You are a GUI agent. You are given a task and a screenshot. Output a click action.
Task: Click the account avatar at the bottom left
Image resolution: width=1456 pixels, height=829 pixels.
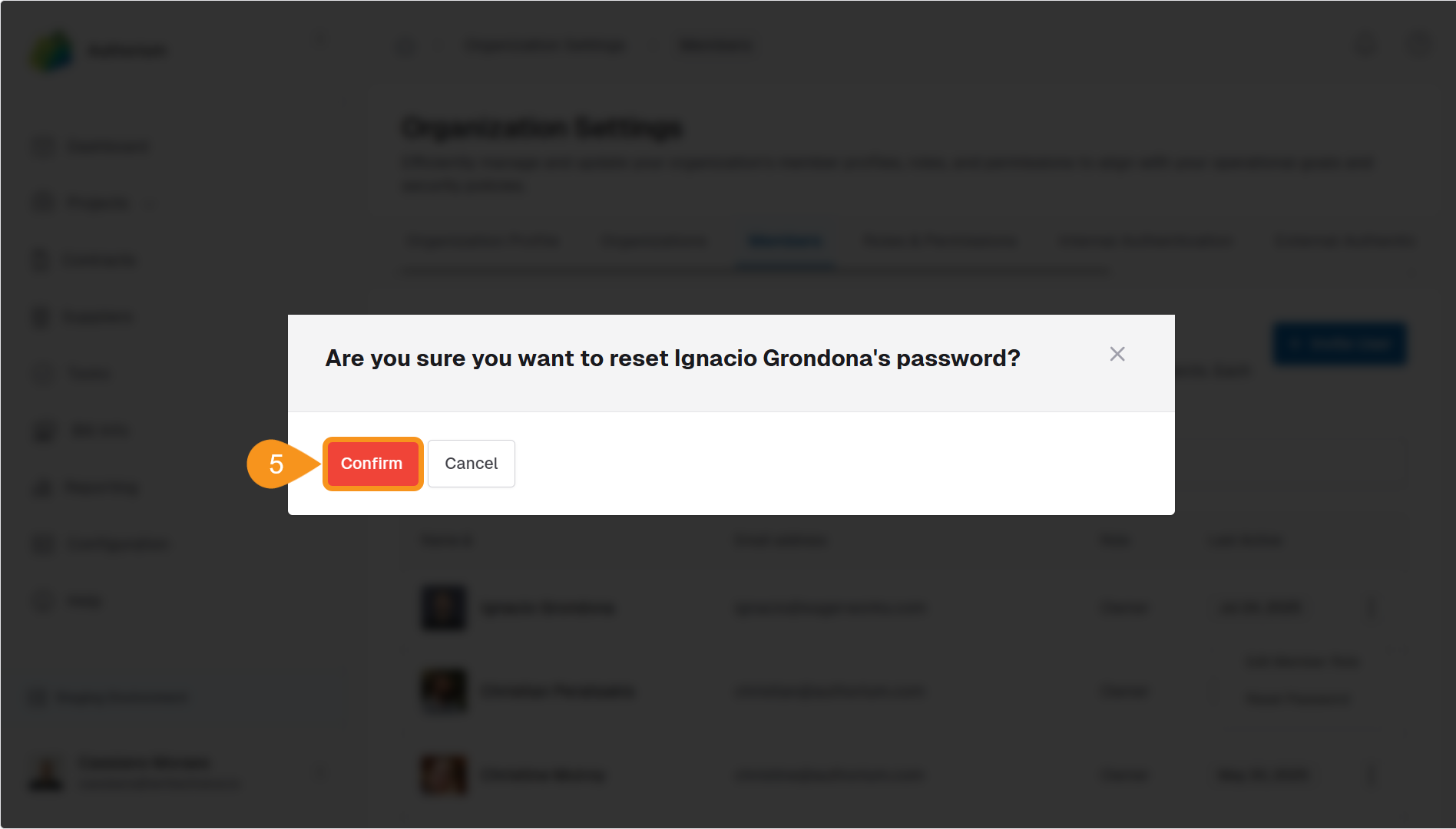coord(47,772)
